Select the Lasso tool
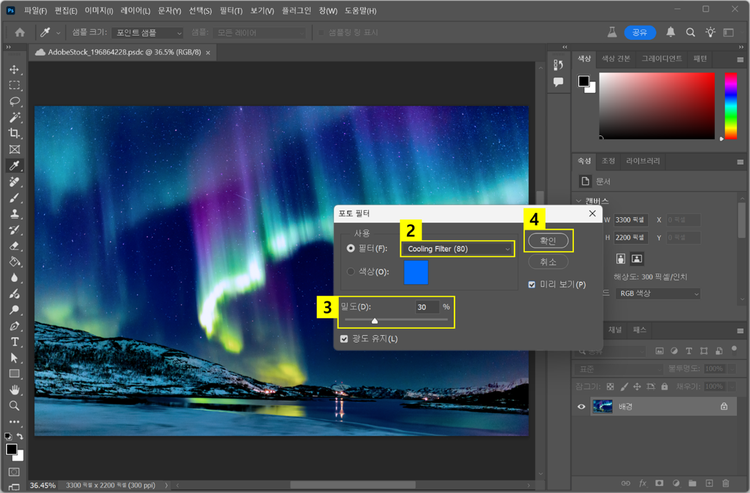 tap(14, 101)
